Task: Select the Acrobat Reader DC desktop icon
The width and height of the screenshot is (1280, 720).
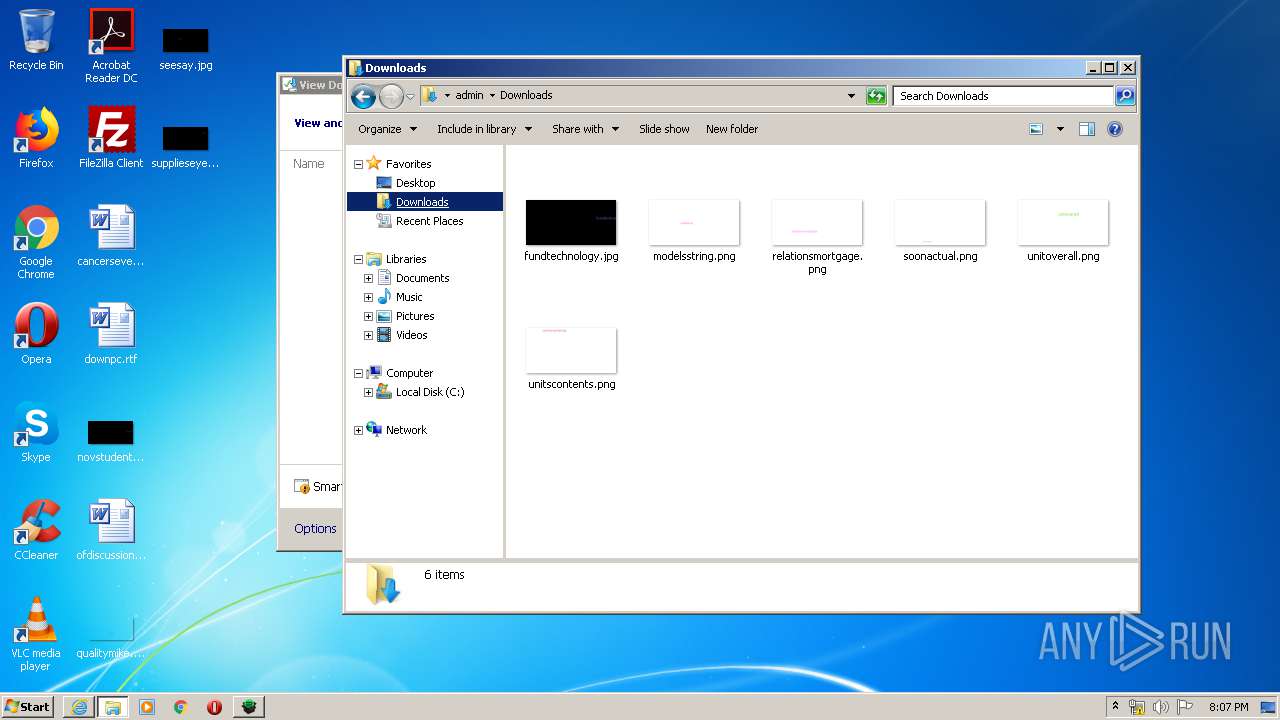Action: (x=111, y=46)
